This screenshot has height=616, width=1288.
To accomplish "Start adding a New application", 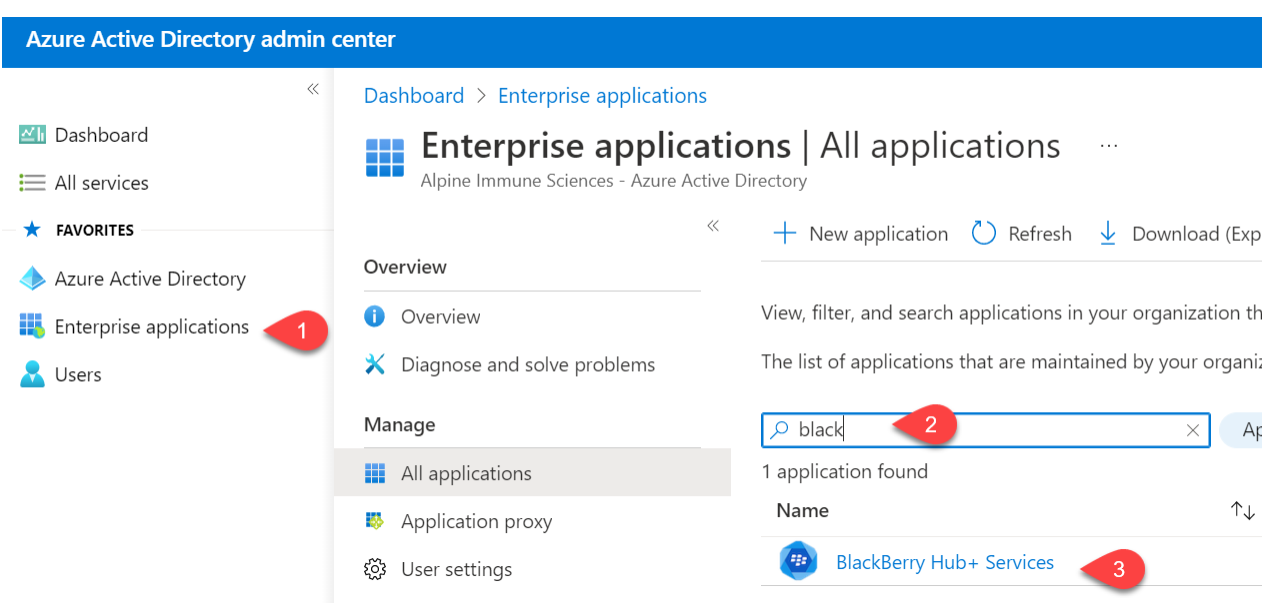I will coord(859,233).
